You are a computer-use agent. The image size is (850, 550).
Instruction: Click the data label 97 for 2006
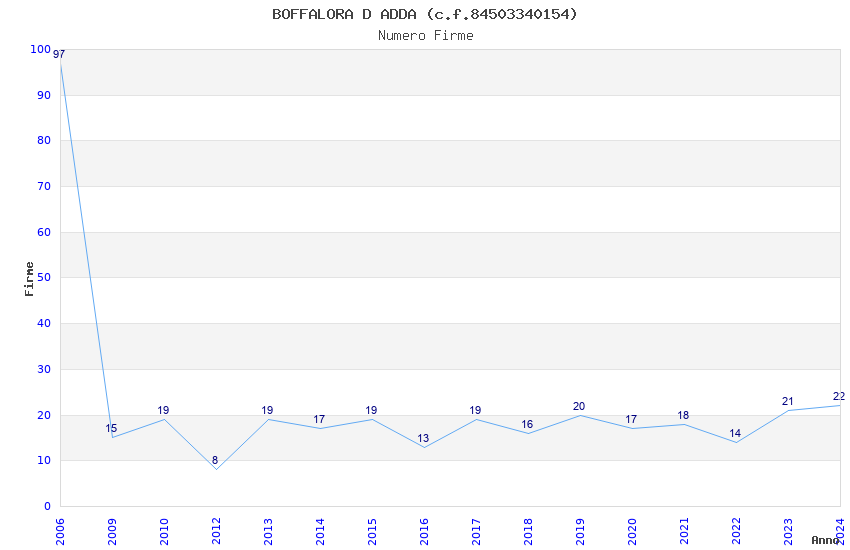[x=59, y=54]
